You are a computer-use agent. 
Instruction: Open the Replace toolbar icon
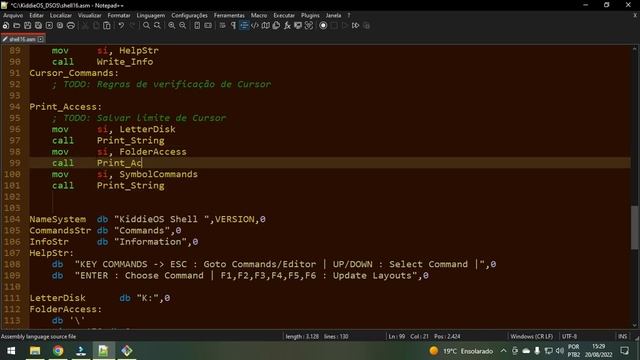click(x=157, y=25)
